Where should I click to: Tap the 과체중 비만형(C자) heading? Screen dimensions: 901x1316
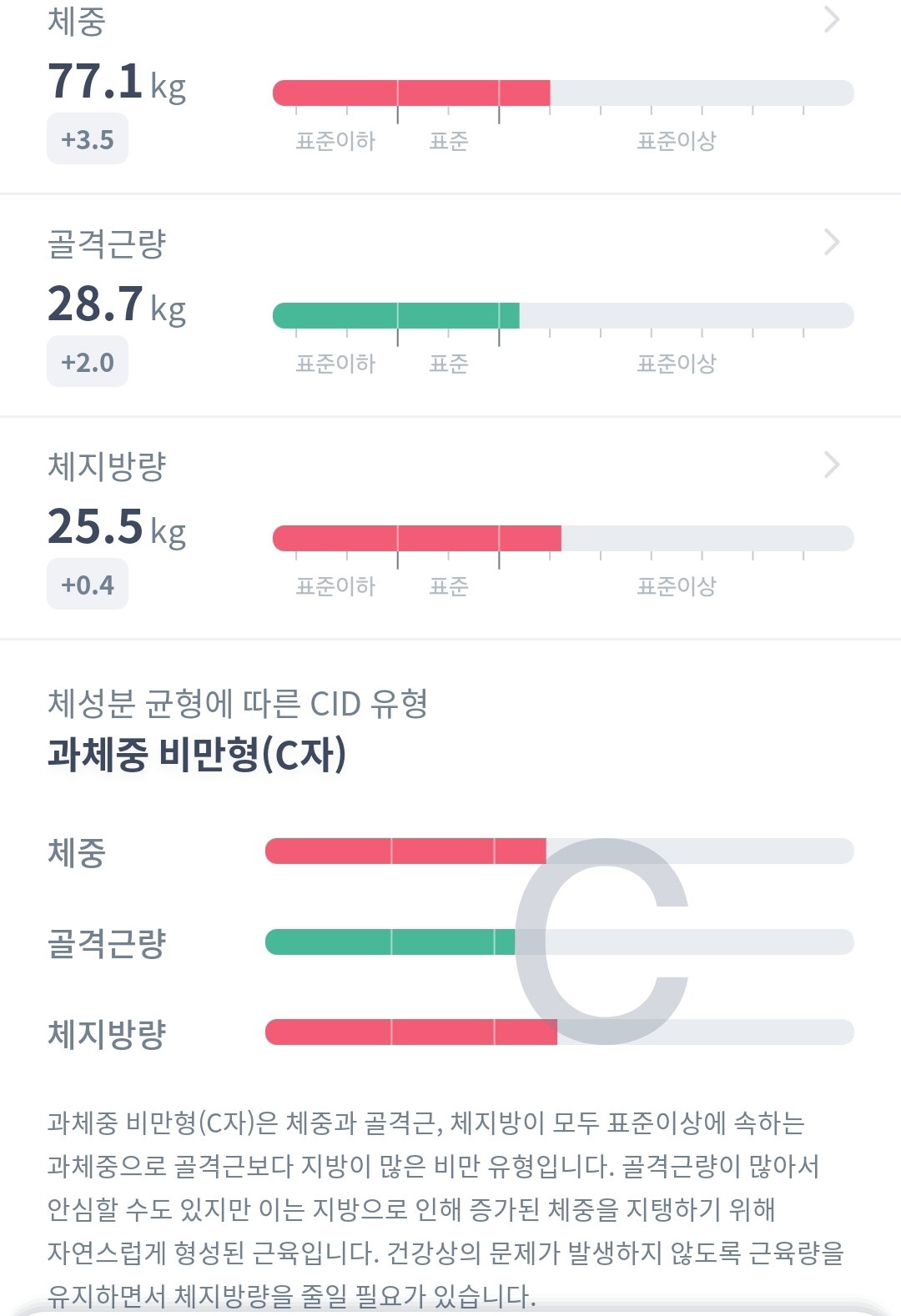point(197,755)
